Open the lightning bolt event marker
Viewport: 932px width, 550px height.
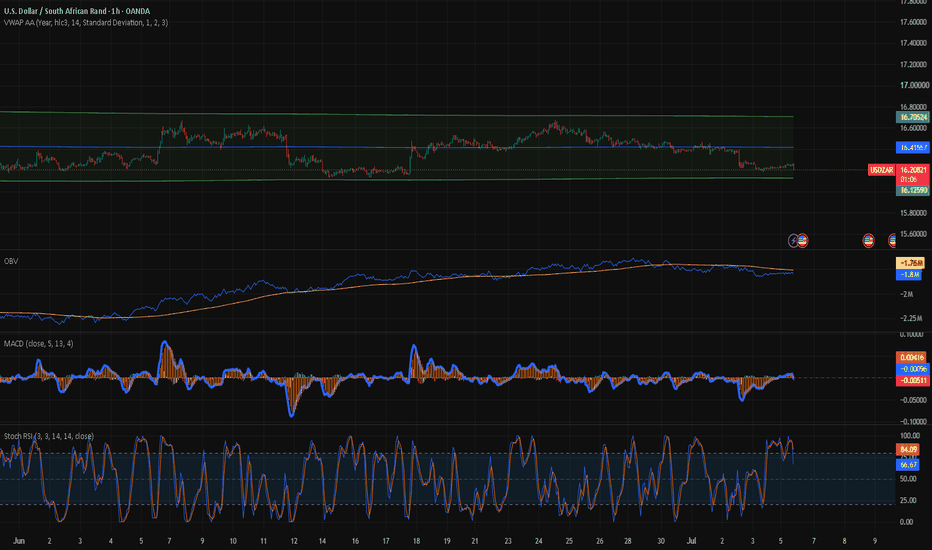[x=793, y=241]
